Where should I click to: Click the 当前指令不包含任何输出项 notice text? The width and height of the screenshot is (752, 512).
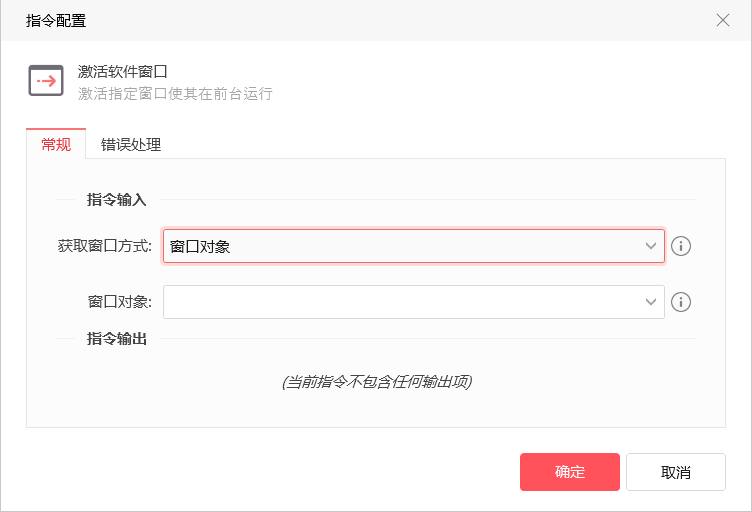pos(377,382)
